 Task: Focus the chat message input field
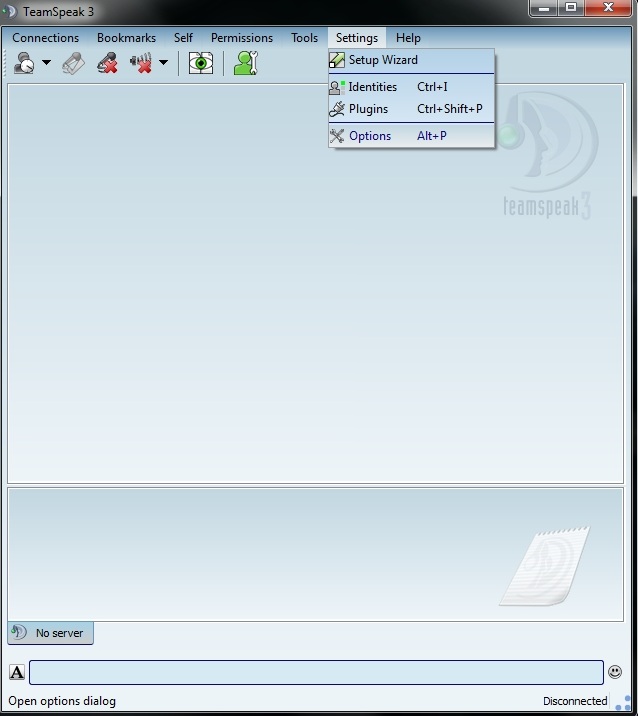[x=316, y=672]
